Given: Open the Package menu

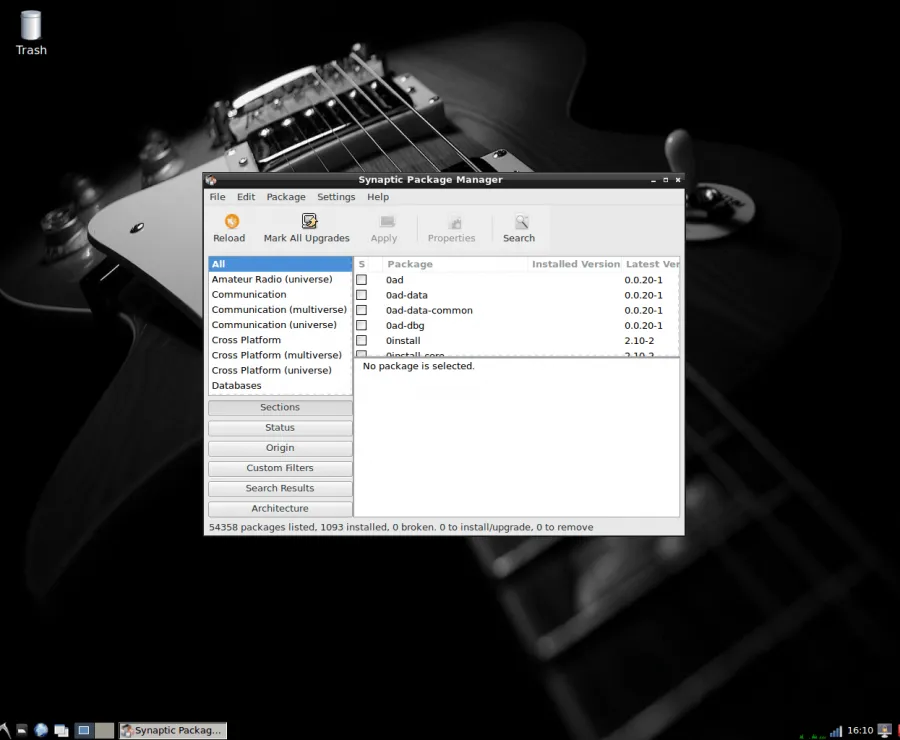Looking at the screenshot, I should click(x=286, y=197).
